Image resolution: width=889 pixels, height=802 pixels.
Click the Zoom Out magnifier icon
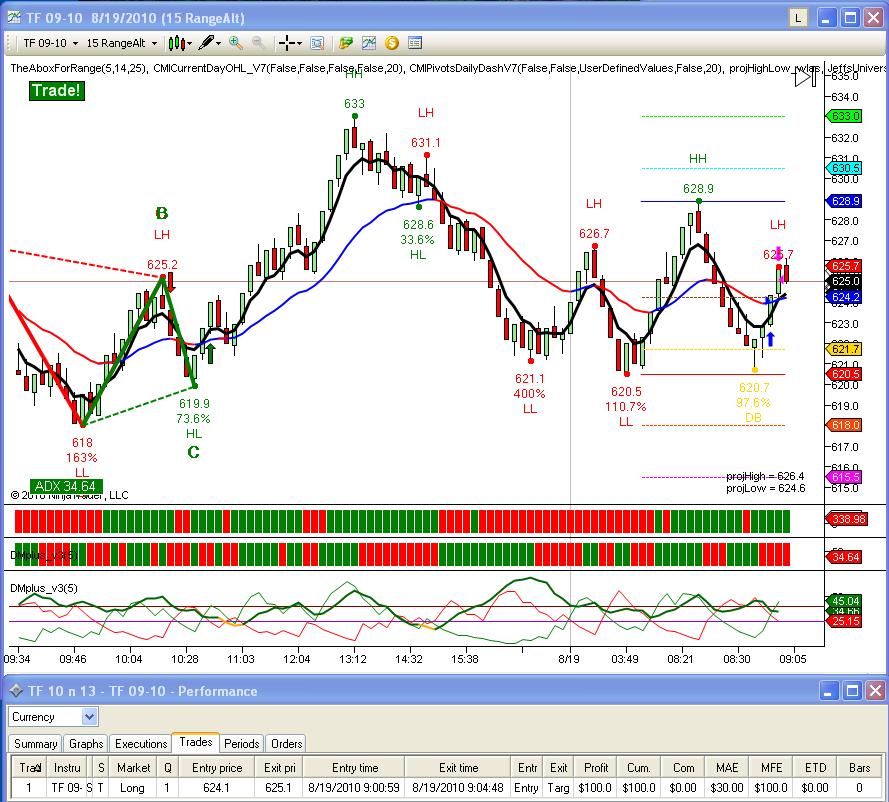[259, 43]
